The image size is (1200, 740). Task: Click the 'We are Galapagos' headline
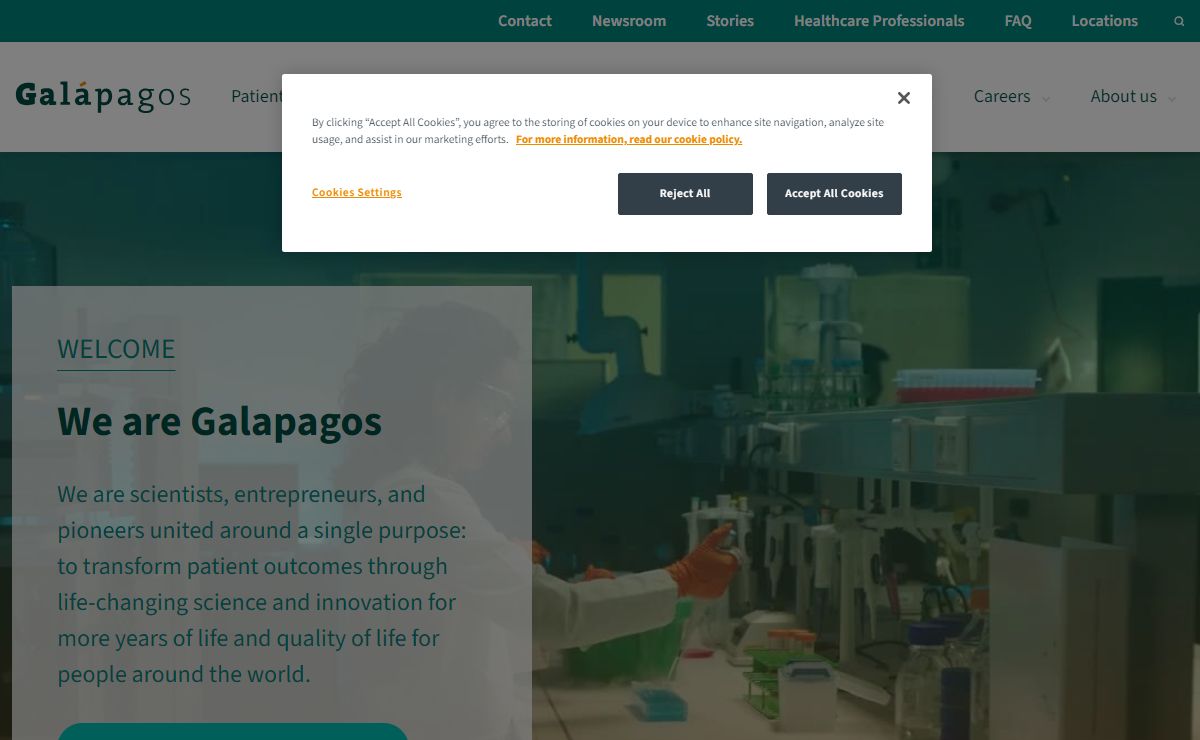coord(220,421)
